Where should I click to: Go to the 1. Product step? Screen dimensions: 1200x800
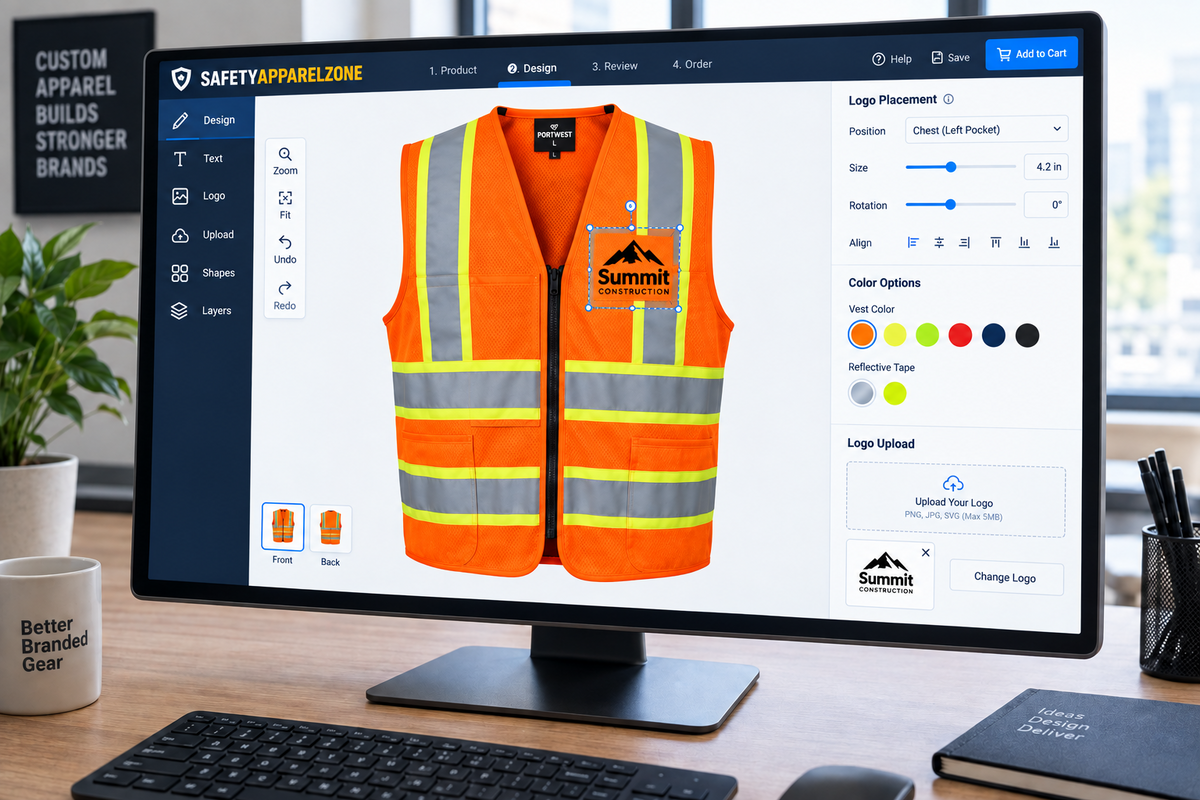453,70
